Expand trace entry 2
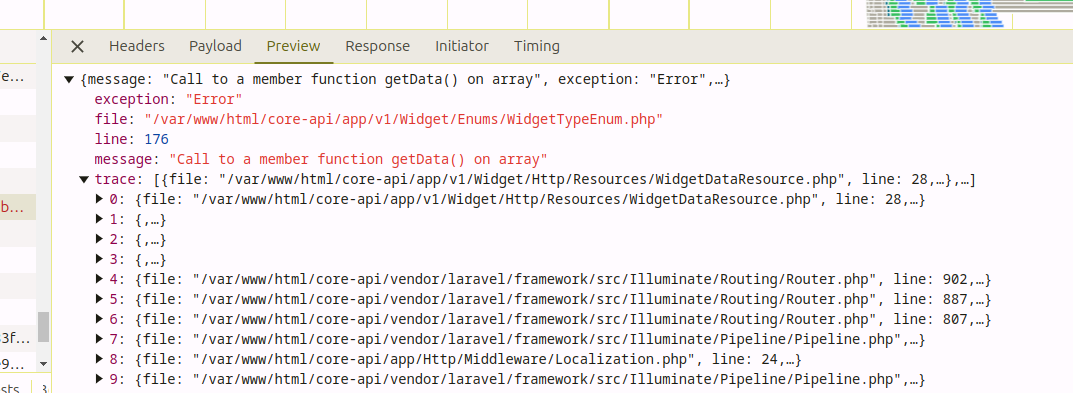The width and height of the screenshot is (1073, 393). [101, 240]
